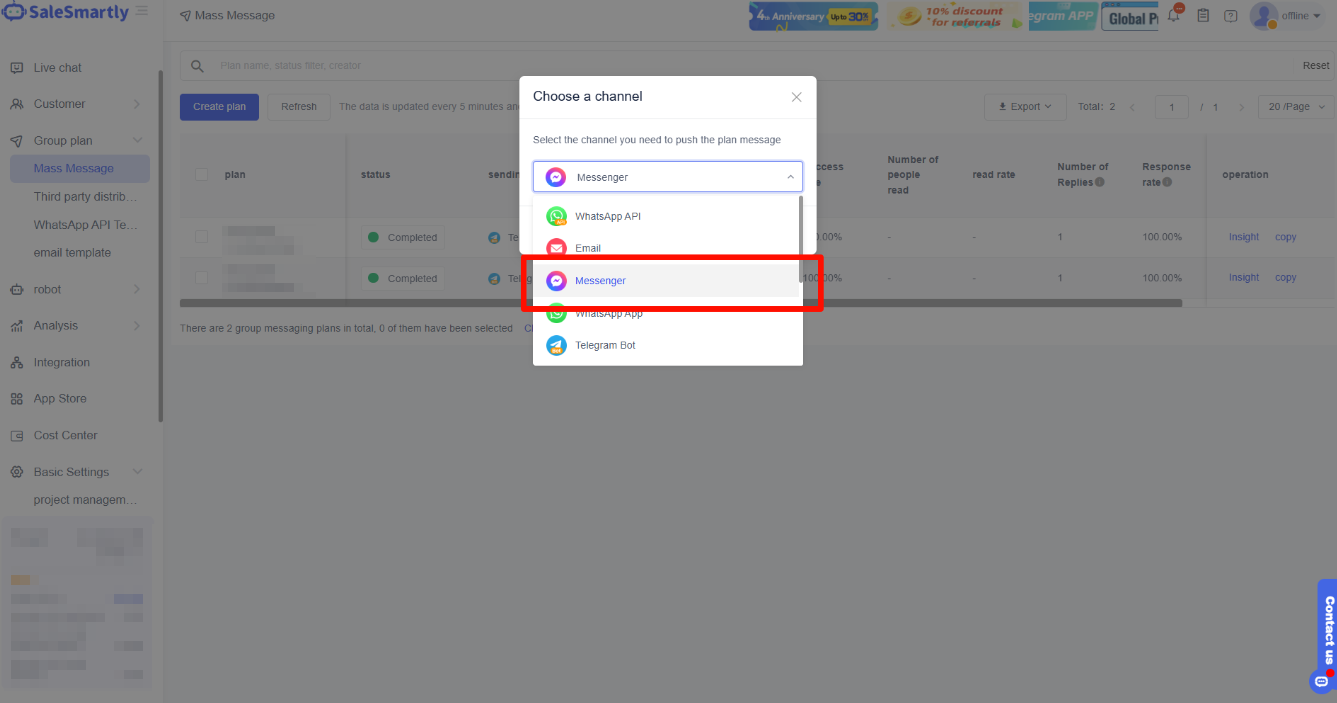
Task: Collapse sidebar with hamburger icon
Action: click(x=143, y=12)
